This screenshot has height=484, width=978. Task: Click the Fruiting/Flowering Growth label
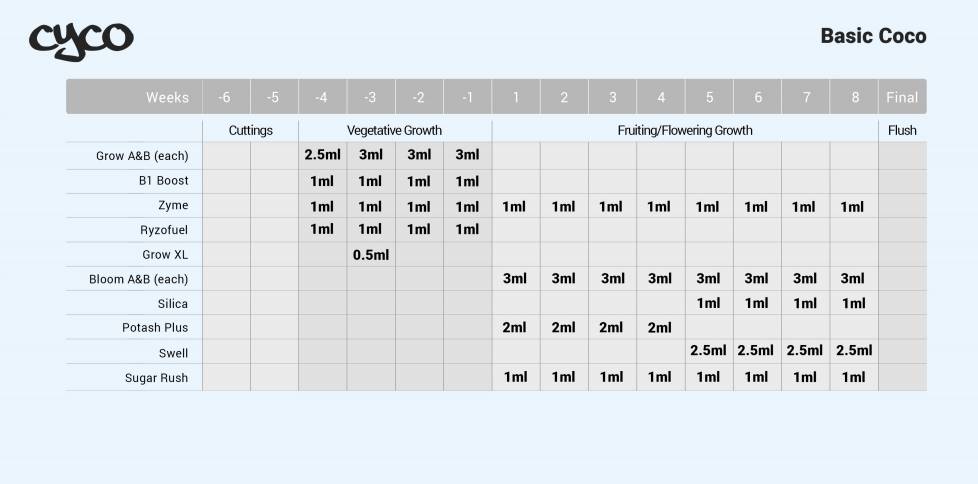click(x=685, y=130)
